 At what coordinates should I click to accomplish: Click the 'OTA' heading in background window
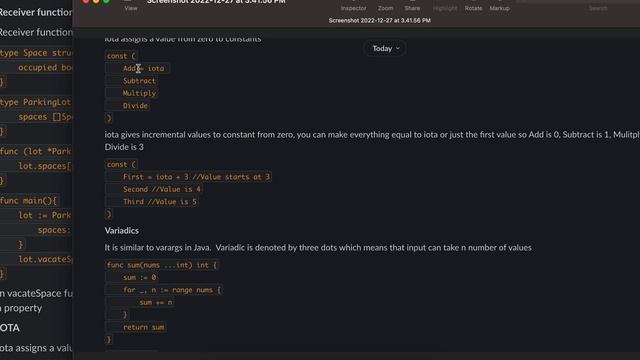[10, 328]
